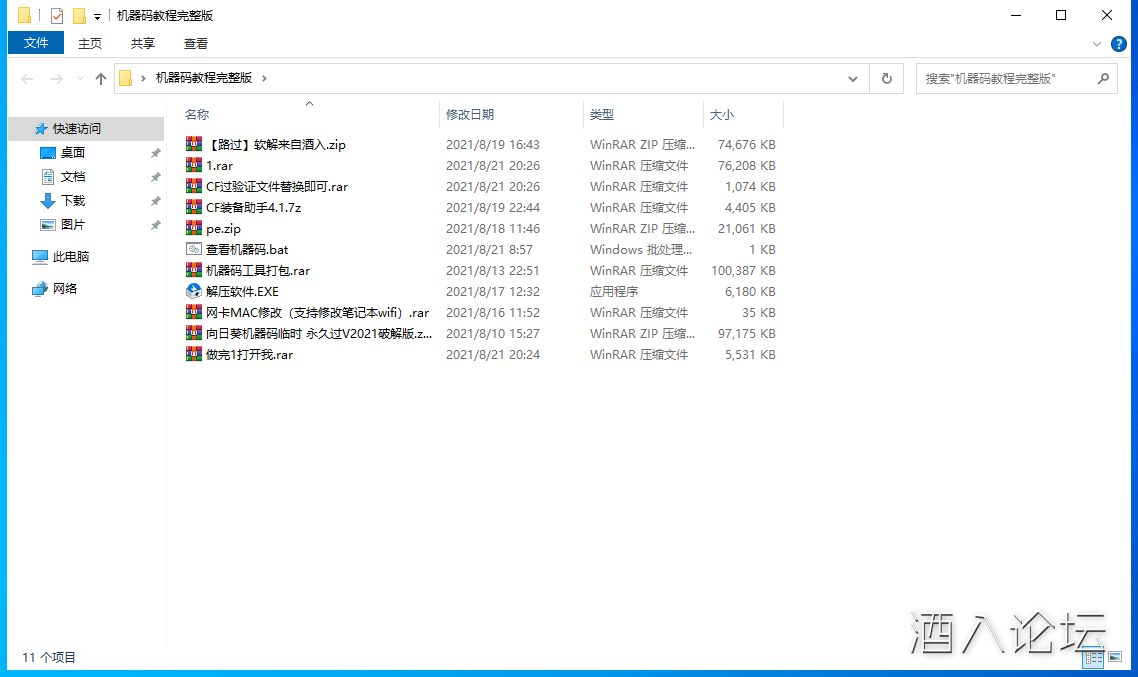
Task: Switch to the 查看 ribbon tab
Action: (x=196, y=44)
